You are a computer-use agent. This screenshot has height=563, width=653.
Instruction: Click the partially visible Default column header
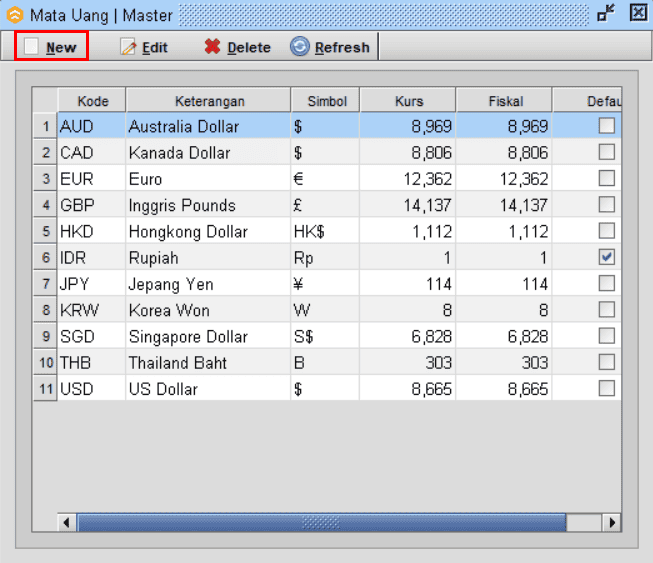coord(587,100)
